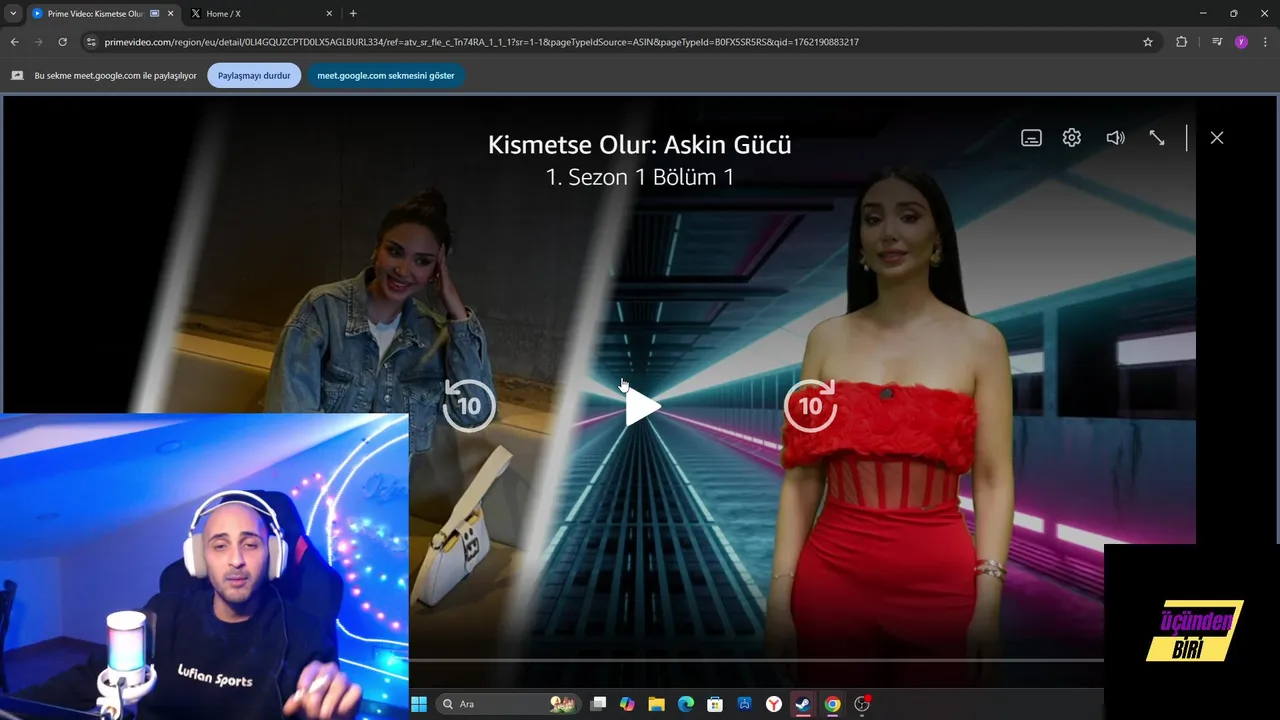1280x720 pixels.
Task: Switch to Steam on the taskbar
Action: pyautogui.click(x=803, y=704)
